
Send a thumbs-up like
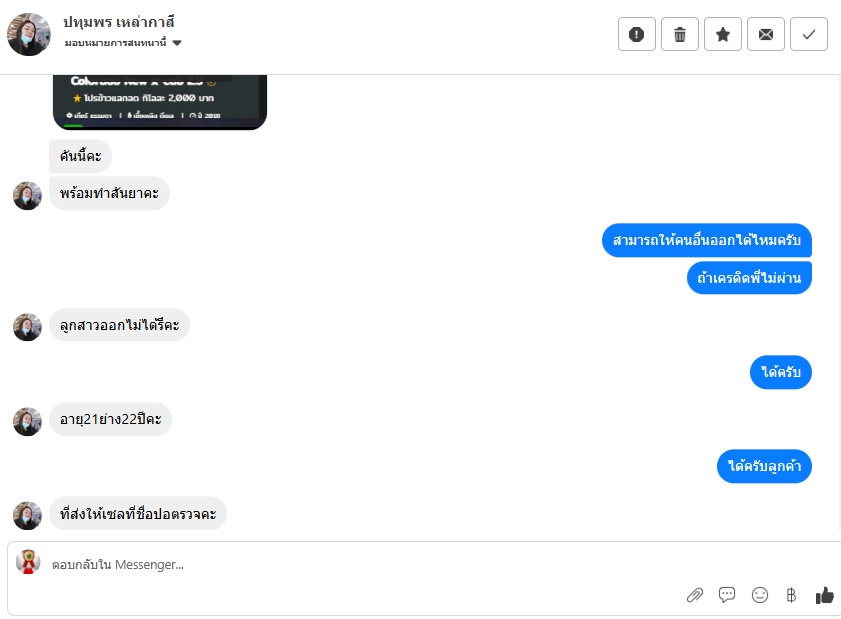click(824, 595)
